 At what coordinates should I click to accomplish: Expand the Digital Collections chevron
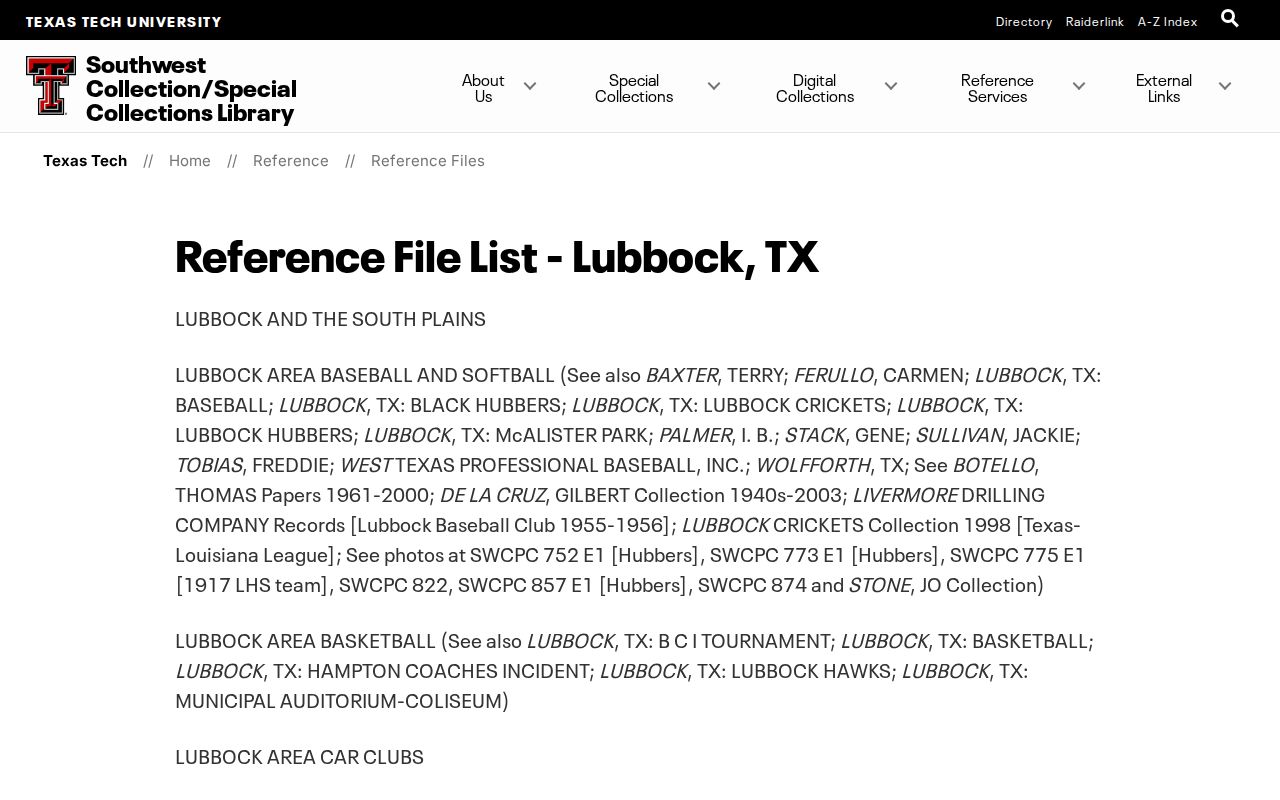(x=891, y=87)
